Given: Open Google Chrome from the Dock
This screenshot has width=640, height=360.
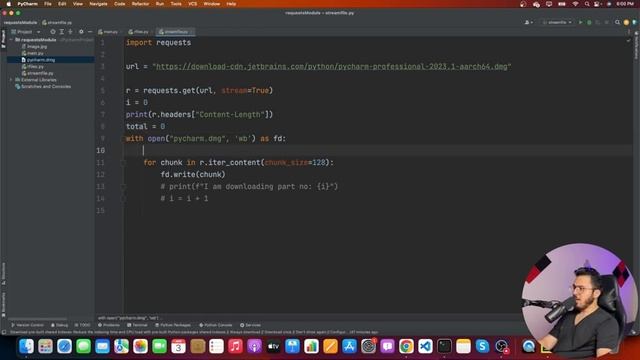Looking at the screenshot, I should click(406, 347).
